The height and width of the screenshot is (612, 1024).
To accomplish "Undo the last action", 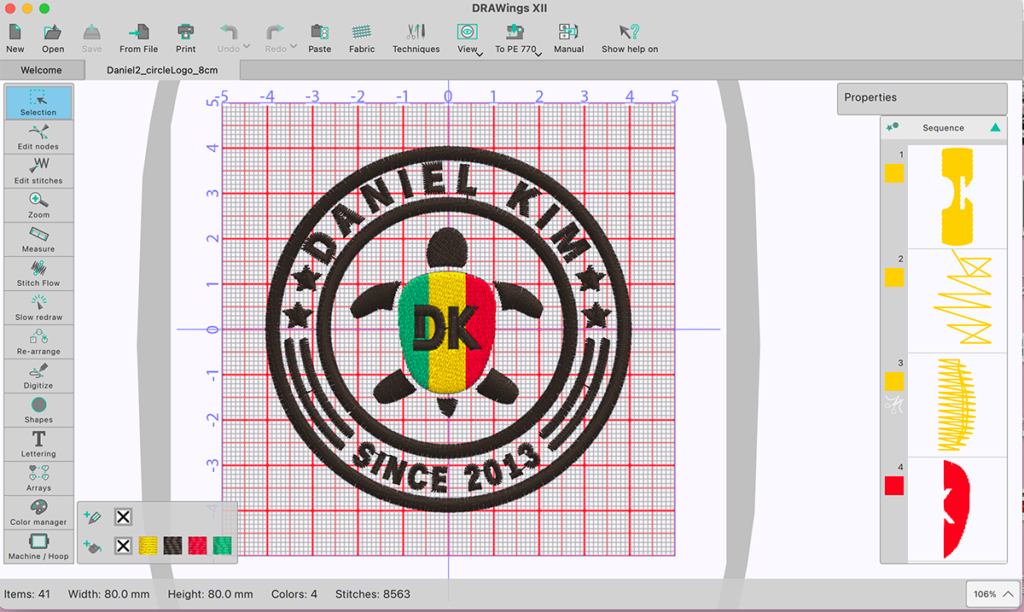I will (x=228, y=38).
